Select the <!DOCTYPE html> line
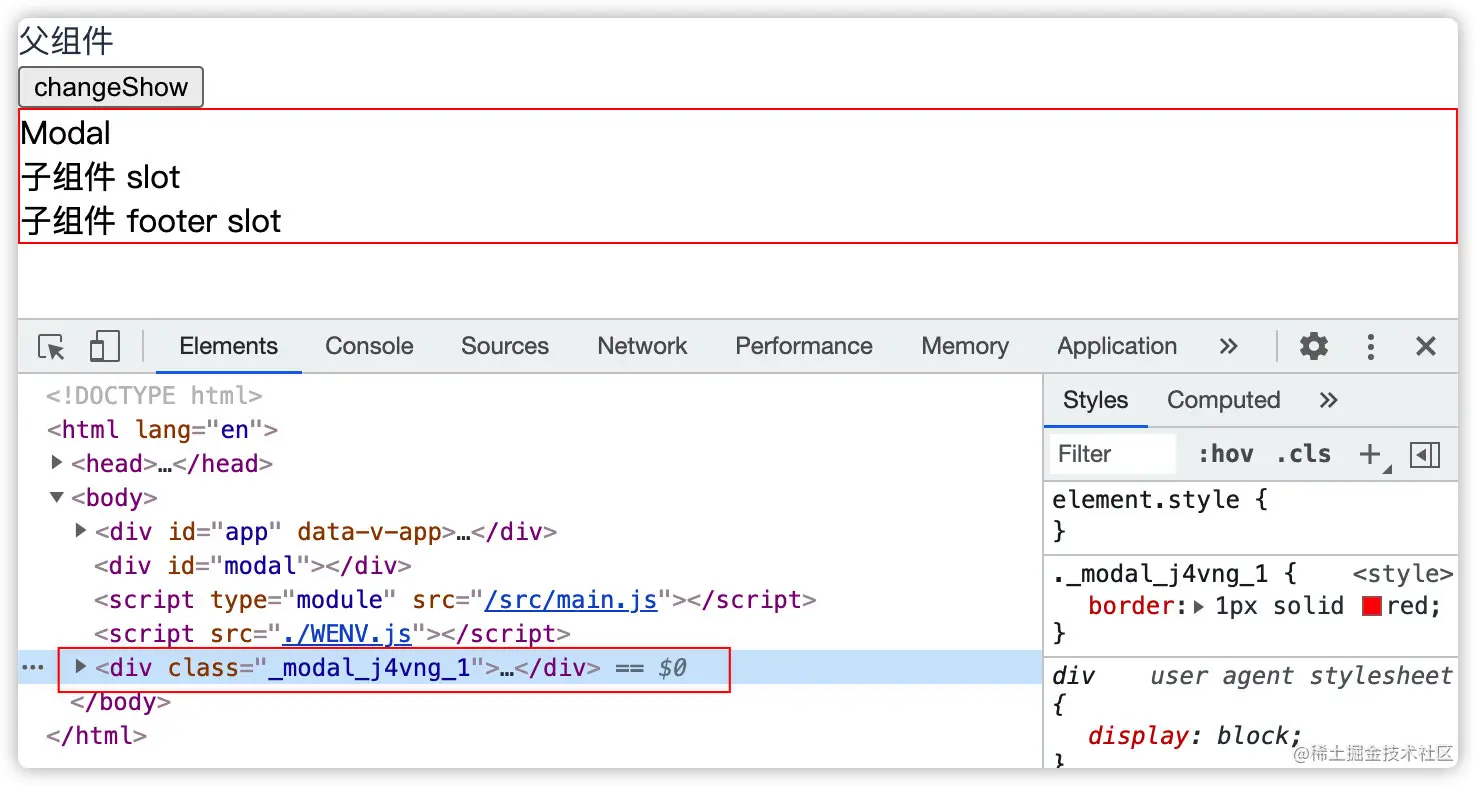The height and width of the screenshot is (786, 1476). 154,395
